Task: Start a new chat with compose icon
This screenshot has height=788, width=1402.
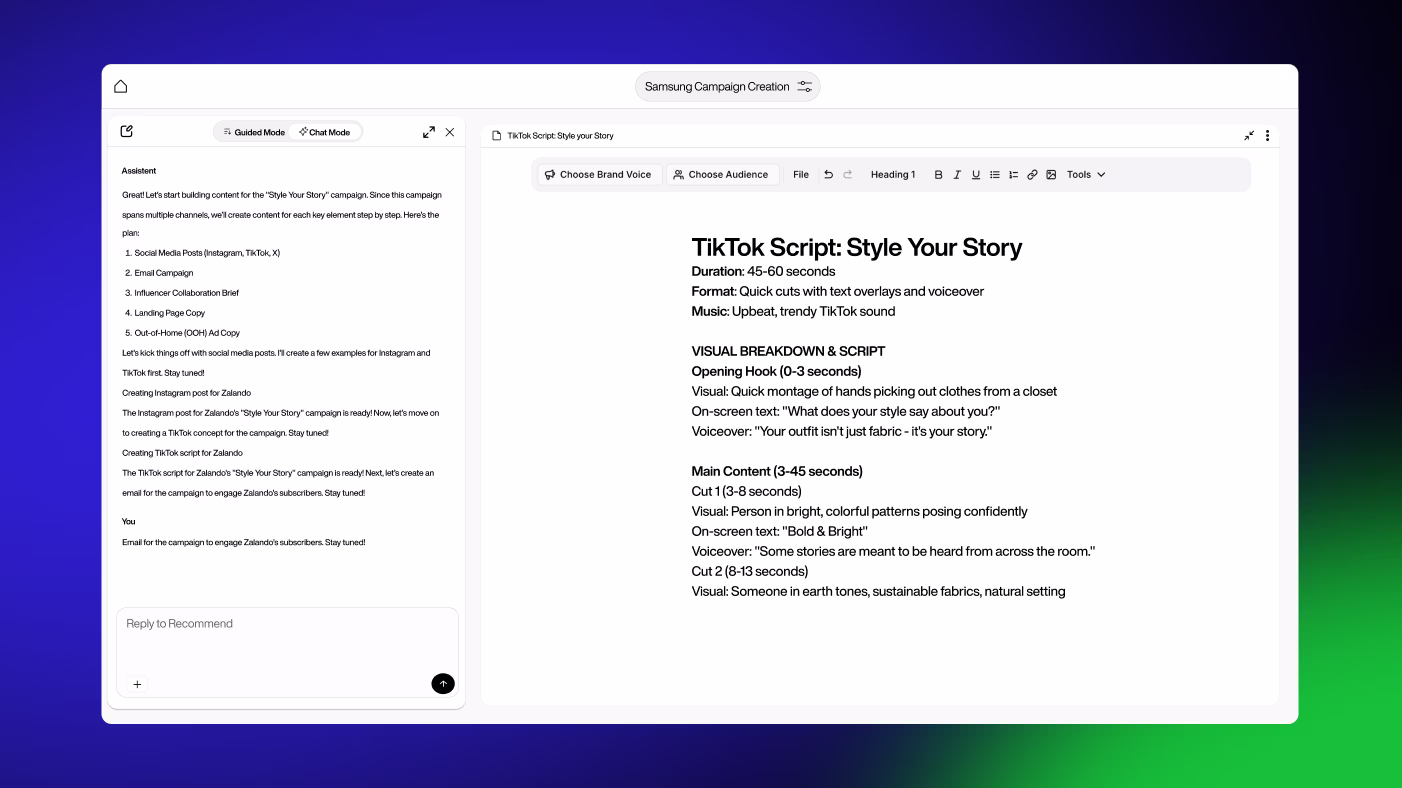Action: tap(127, 131)
